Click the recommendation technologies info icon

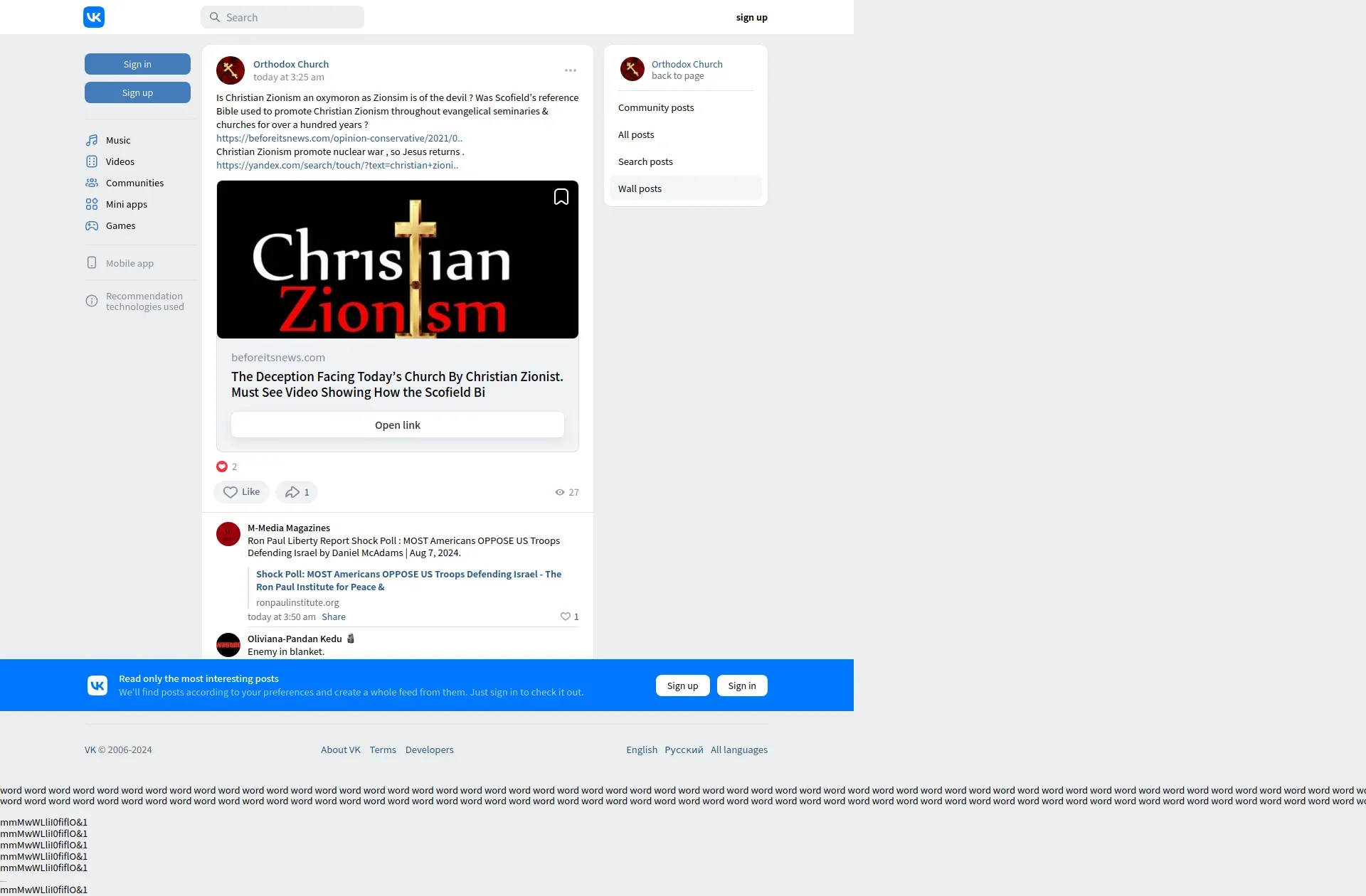click(x=92, y=301)
